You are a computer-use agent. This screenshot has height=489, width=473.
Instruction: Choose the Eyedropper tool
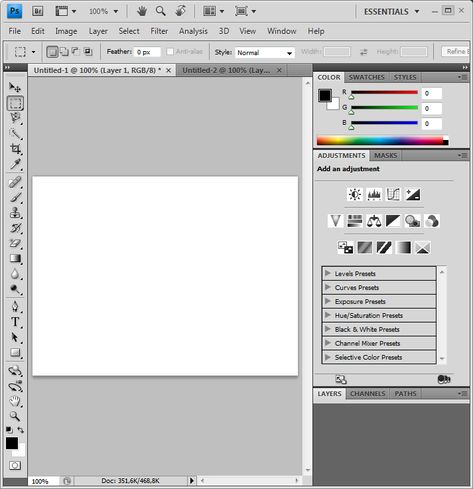[15, 164]
